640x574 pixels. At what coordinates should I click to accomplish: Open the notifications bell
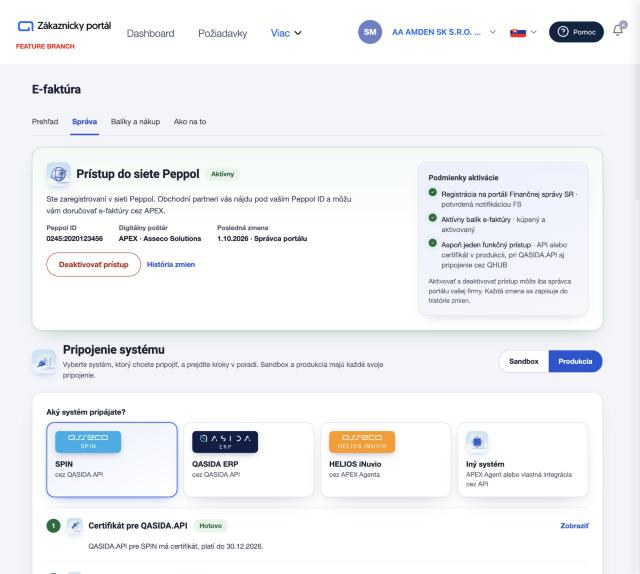click(x=618, y=30)
